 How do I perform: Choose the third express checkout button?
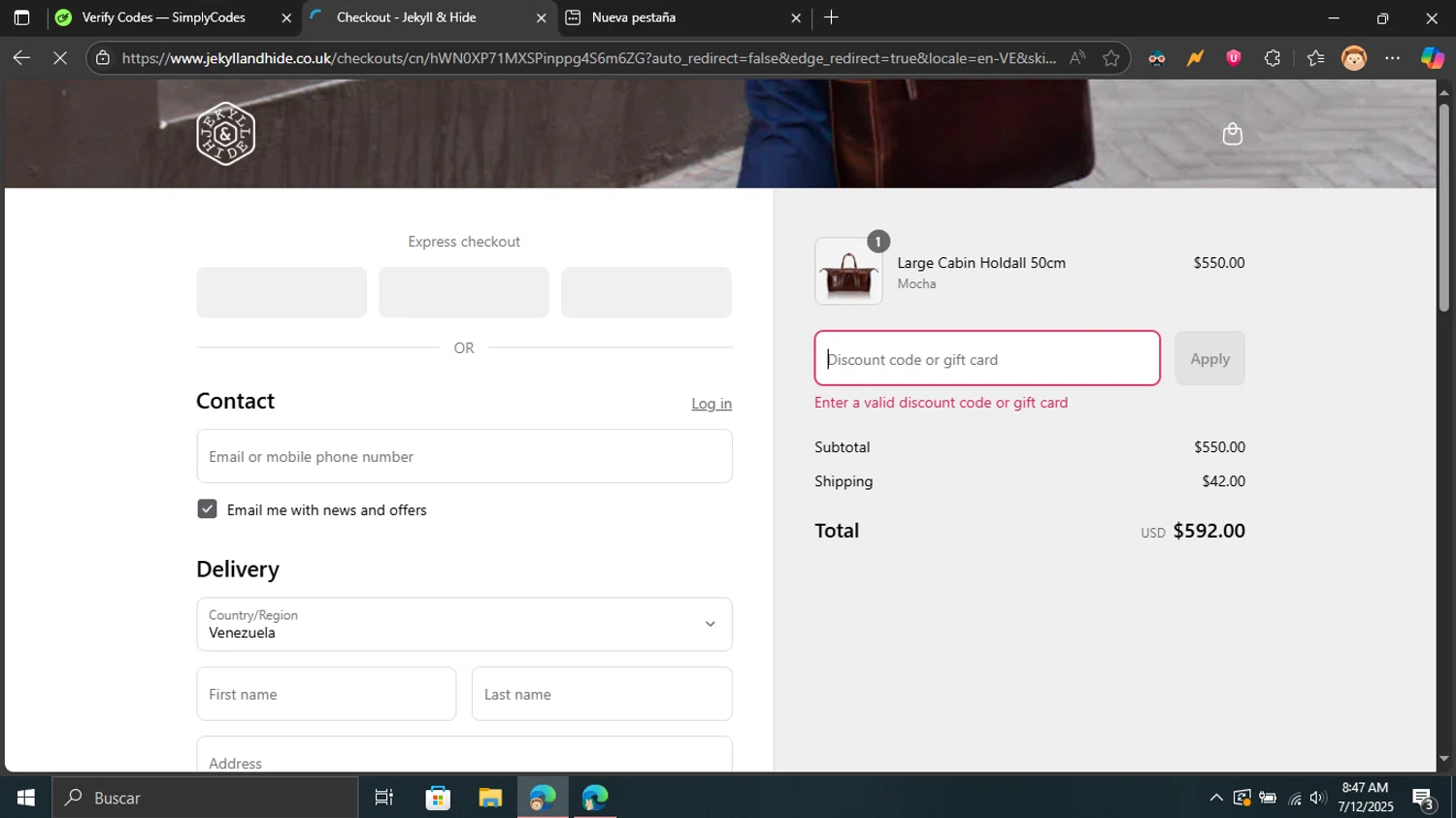click(x=646, y=292)
